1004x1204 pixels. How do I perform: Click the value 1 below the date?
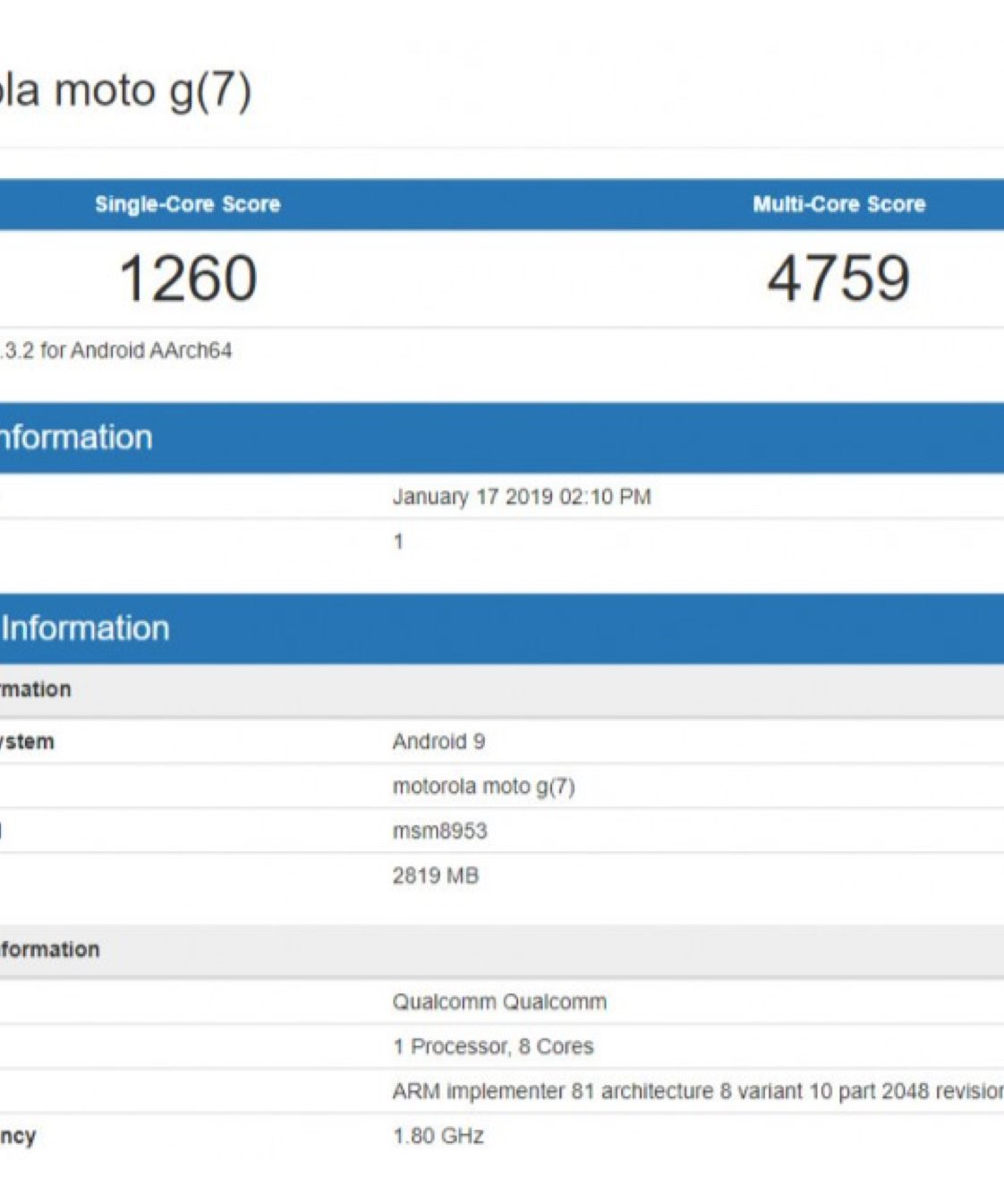[x=398, y=542]
